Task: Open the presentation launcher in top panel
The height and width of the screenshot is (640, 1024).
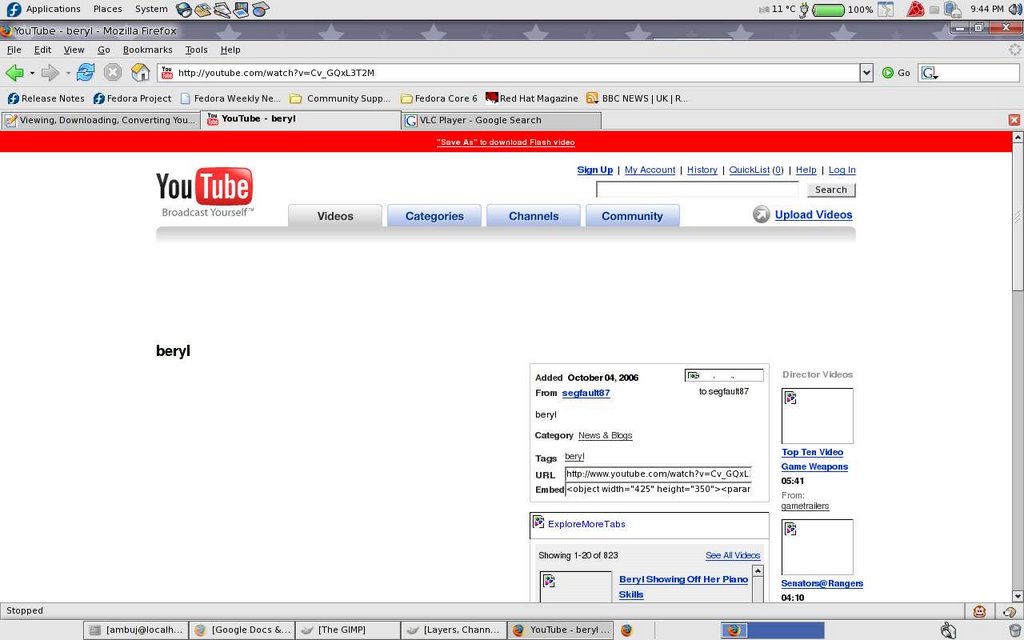Action: point(241,9)
